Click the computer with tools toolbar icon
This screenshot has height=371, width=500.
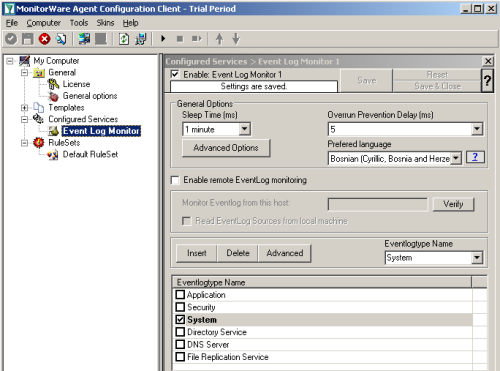click(x=141, y=39)
